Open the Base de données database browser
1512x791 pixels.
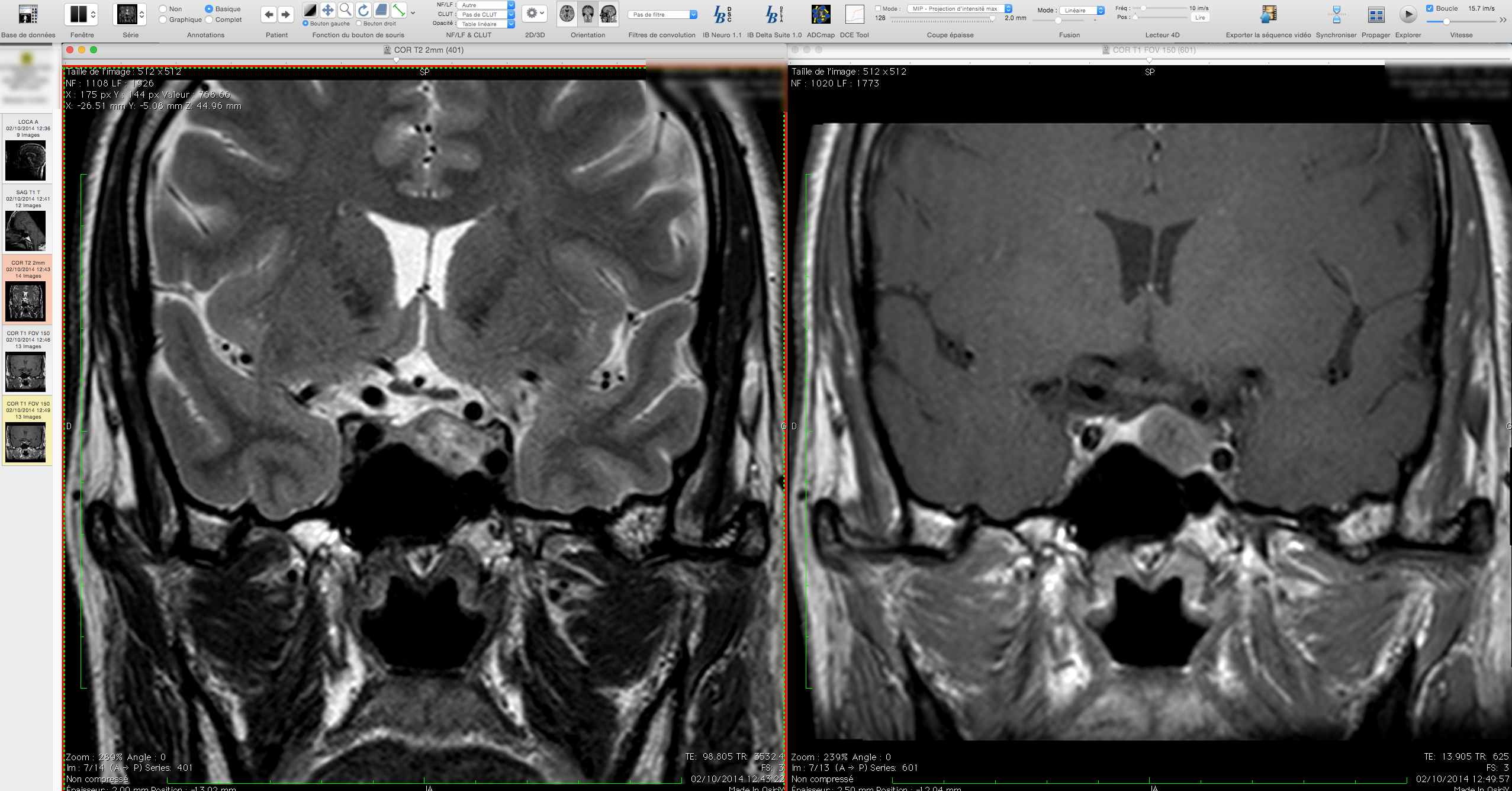tap(28, 14)
